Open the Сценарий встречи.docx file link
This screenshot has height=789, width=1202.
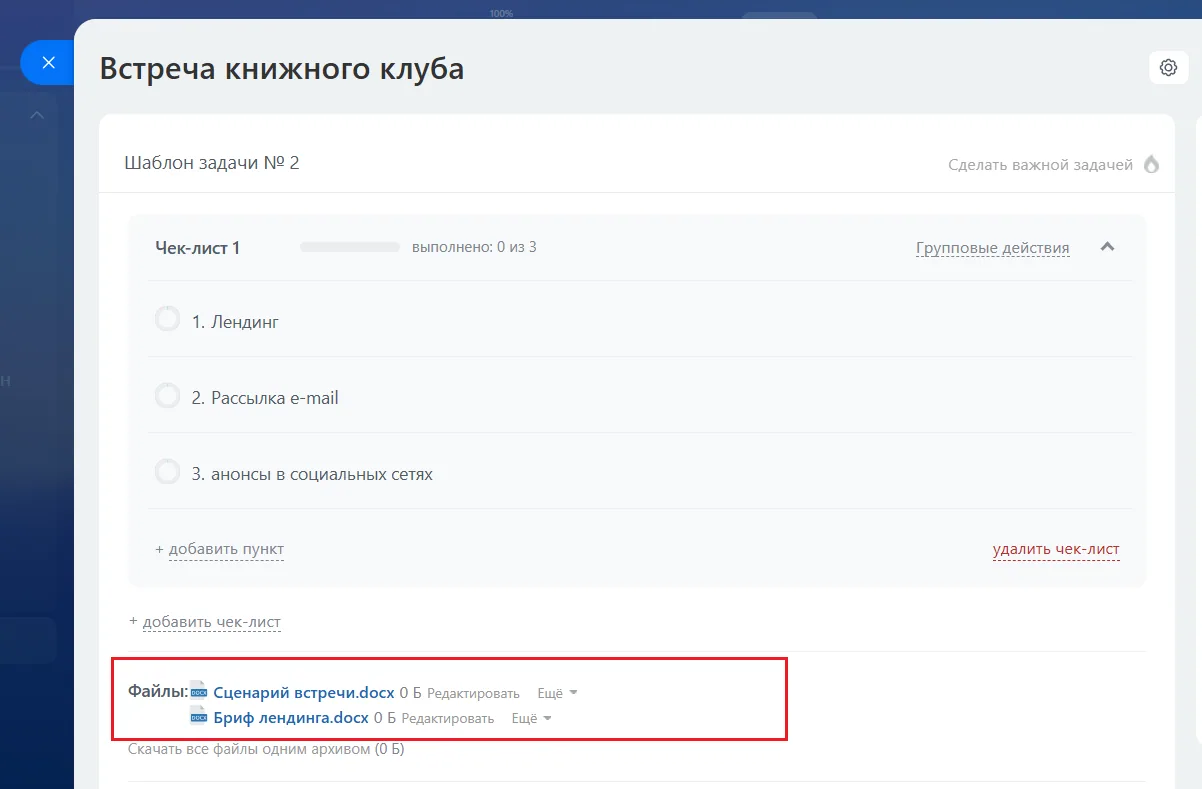[x=305, y=692]
